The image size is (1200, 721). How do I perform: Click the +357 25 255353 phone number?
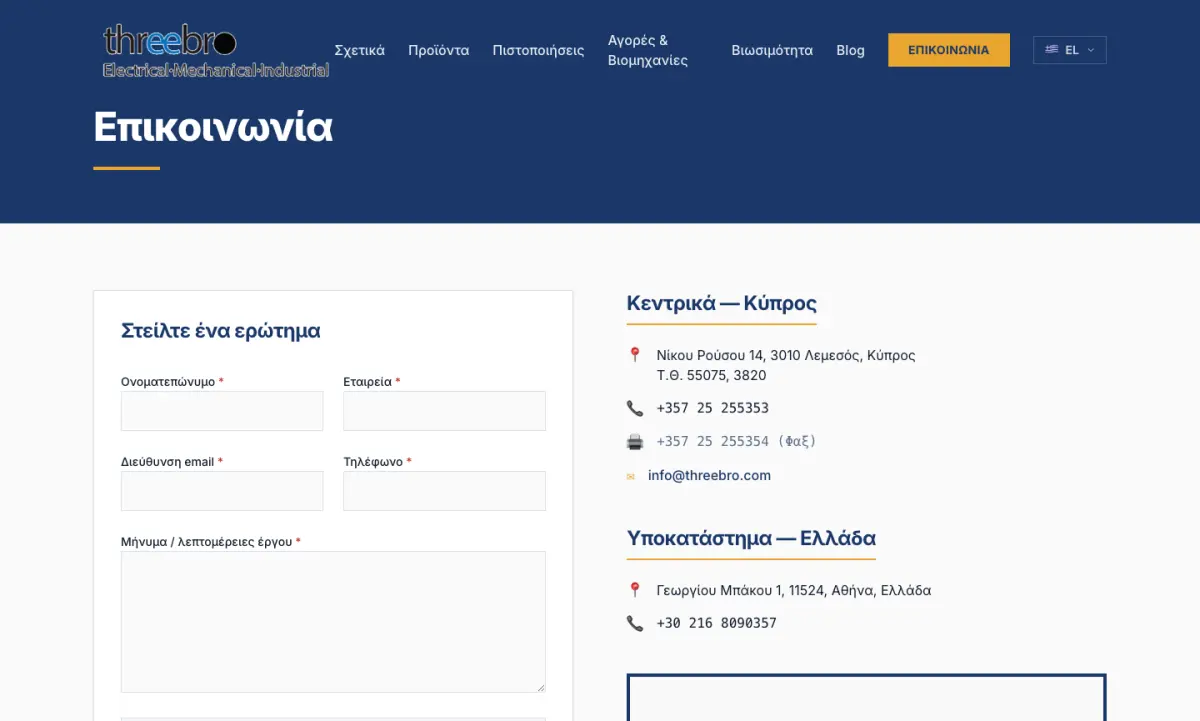(x=713, y=408)
